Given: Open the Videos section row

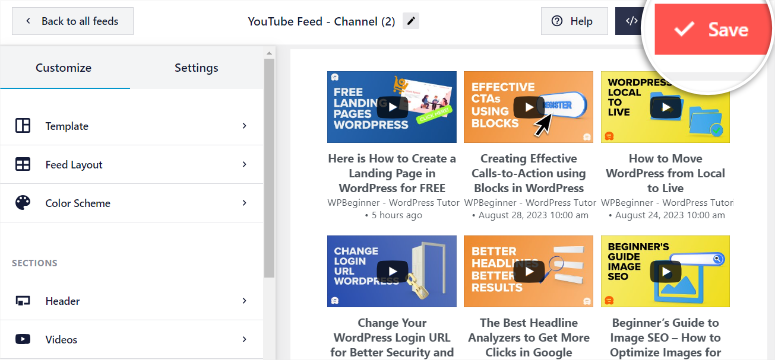Looking at the screenshot, I should click(x=131, y=339).
